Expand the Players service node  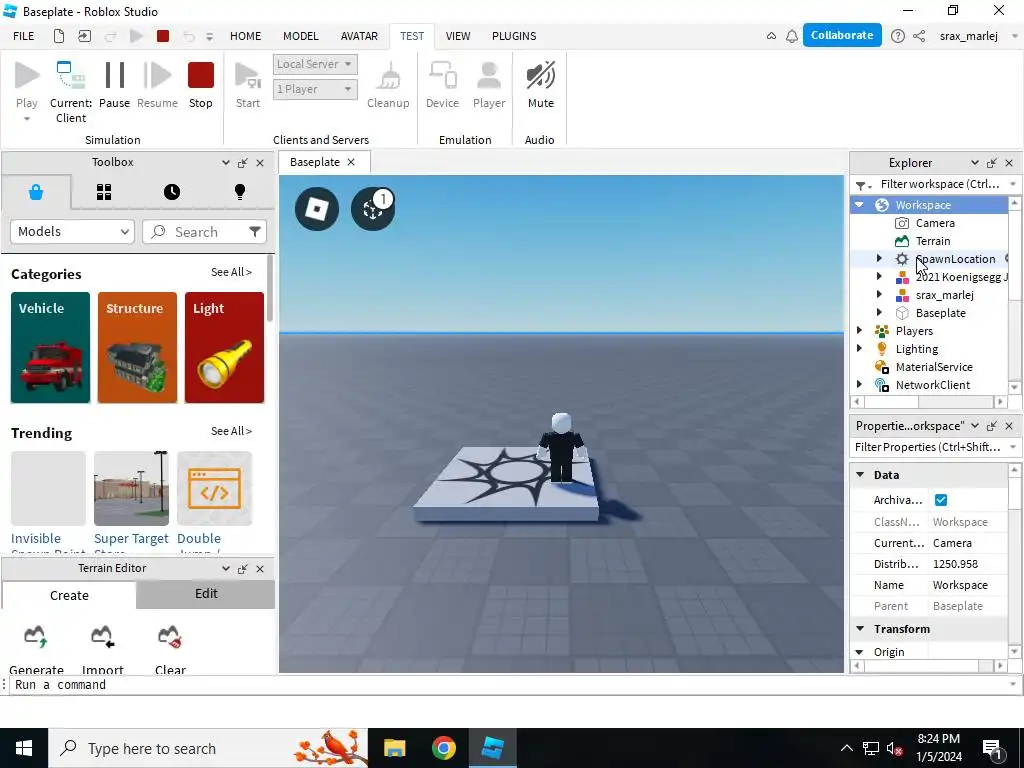(859, 330)
